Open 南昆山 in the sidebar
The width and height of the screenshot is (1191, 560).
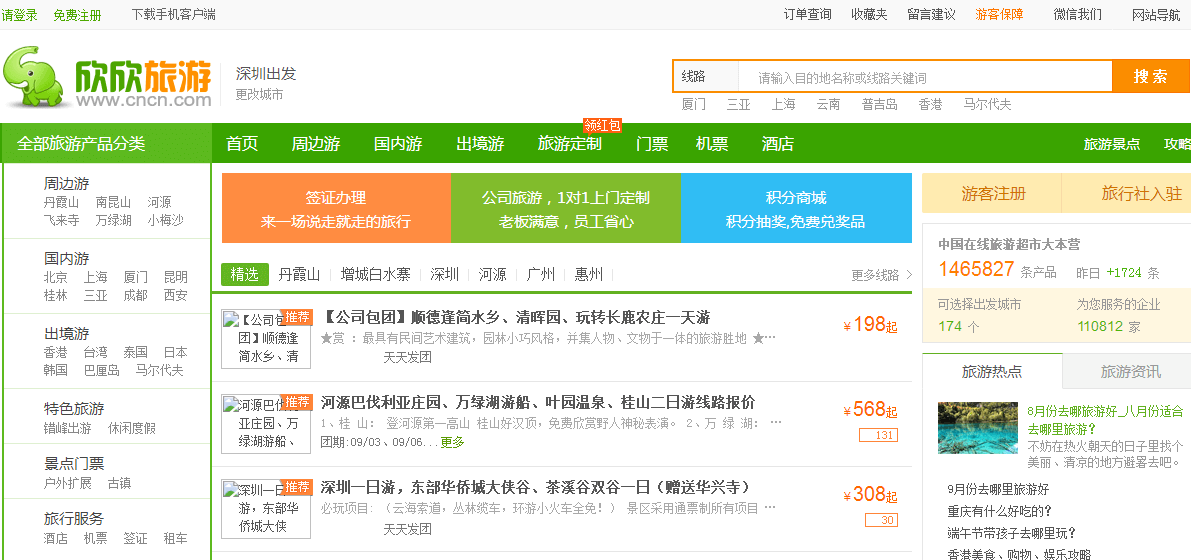(113, 202)
